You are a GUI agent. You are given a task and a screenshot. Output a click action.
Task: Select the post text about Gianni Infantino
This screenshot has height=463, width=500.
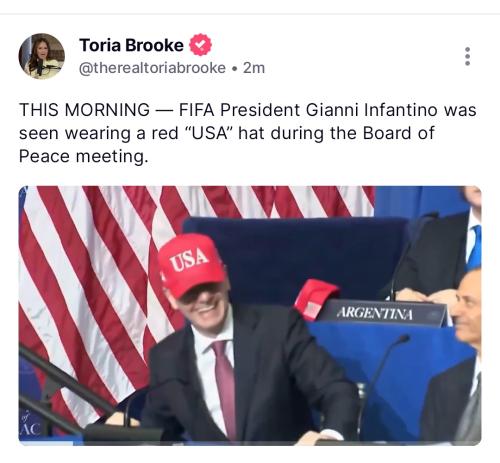point(247,133)
